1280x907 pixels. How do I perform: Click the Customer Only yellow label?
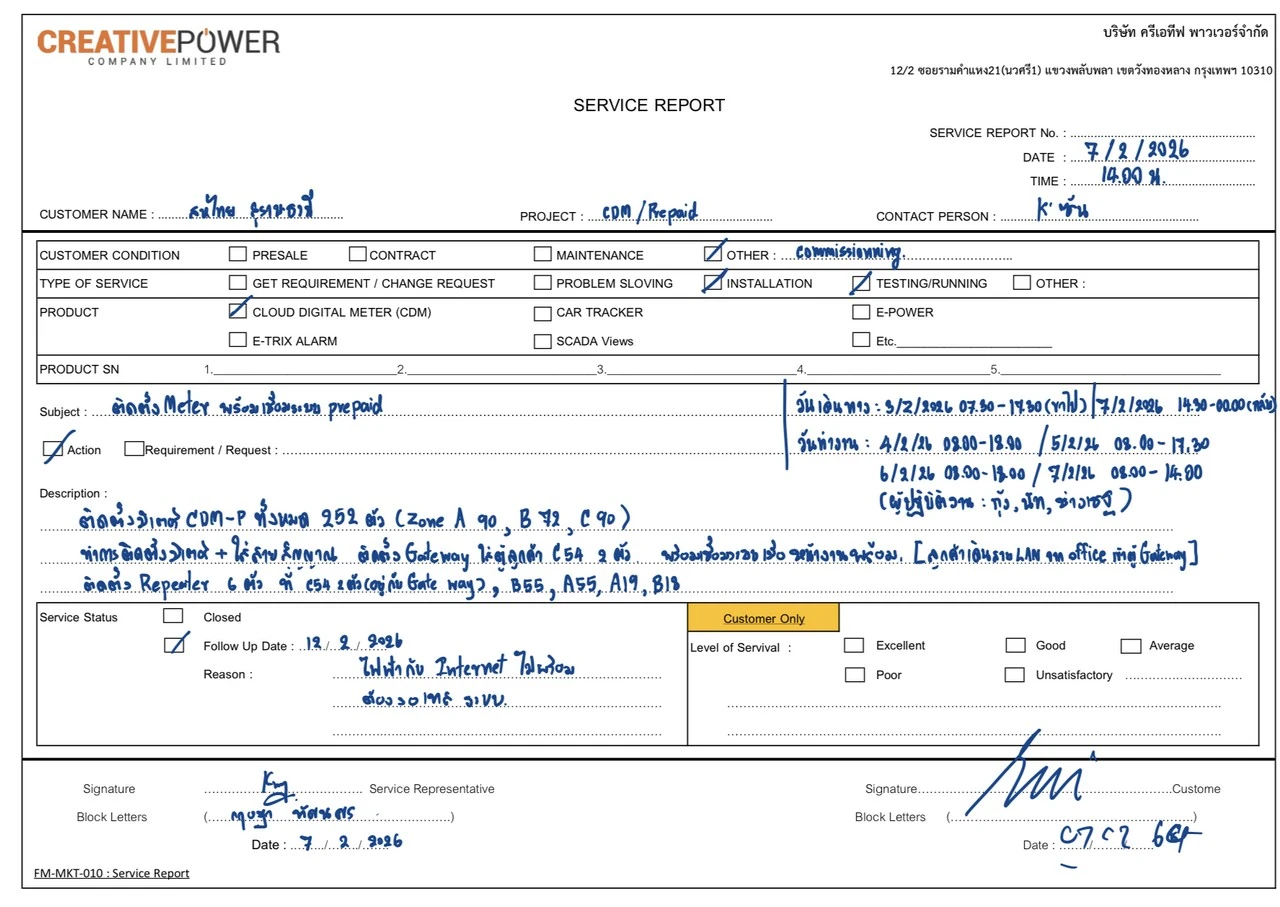coord(763,618)
